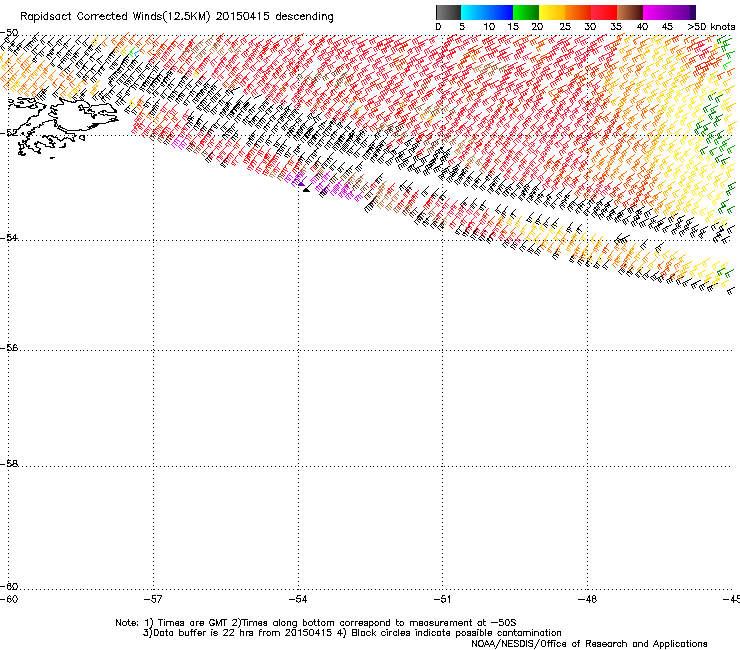Click the green 15-20 knots legend swatch
740x650 pixels.
coord(526,12)
